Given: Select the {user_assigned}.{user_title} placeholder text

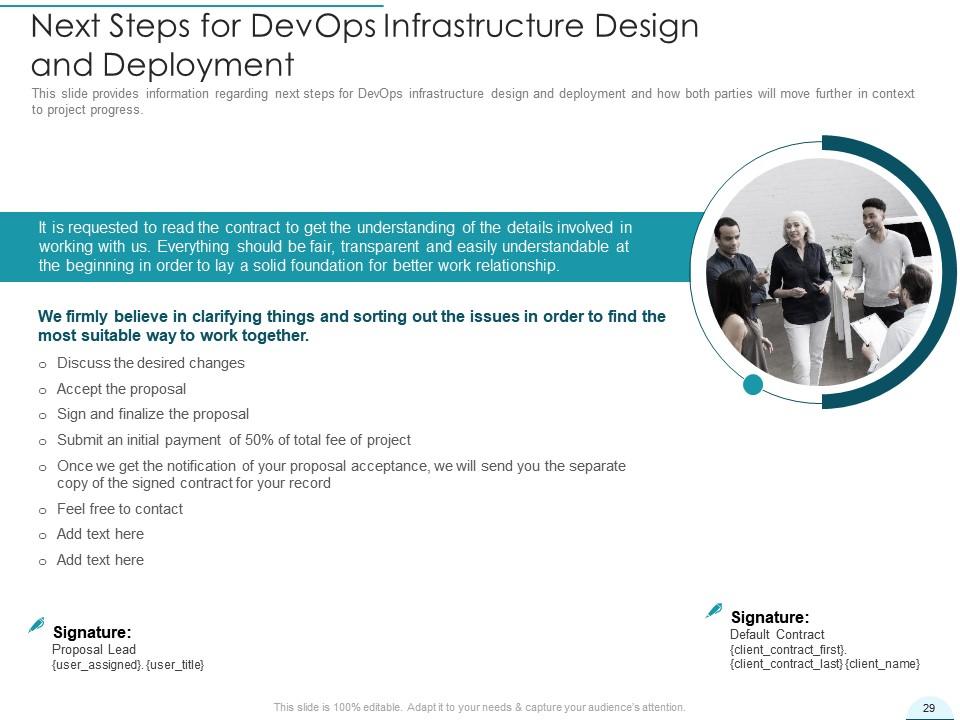Looking at the screenshot, I should (128, 665).
